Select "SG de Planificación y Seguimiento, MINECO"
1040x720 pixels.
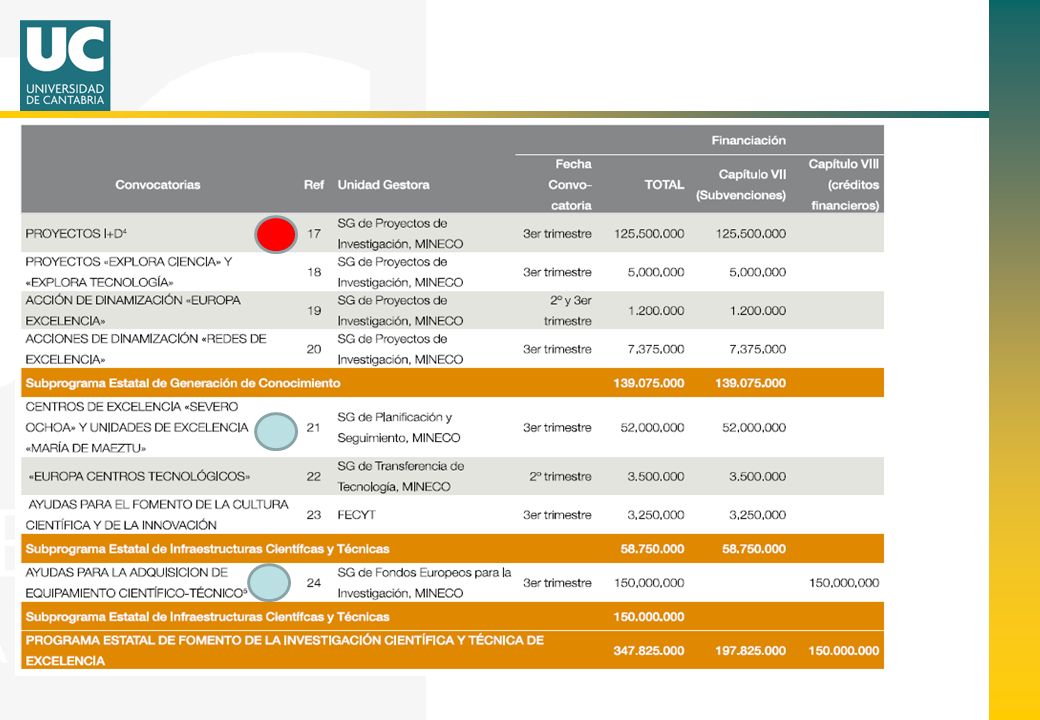tap(399, 427)
